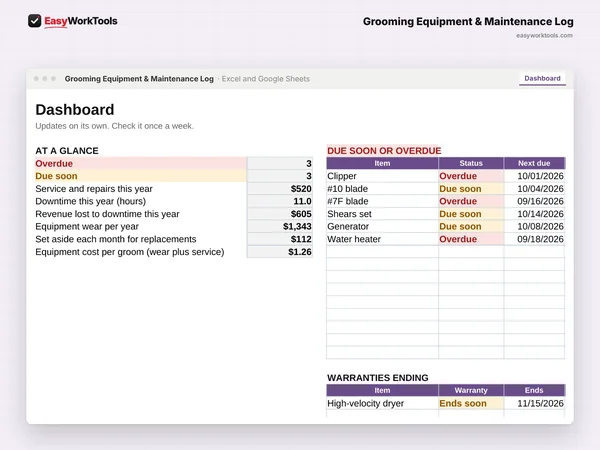
Task: Click the Water heater Overdue status
Action: (471, 239)
